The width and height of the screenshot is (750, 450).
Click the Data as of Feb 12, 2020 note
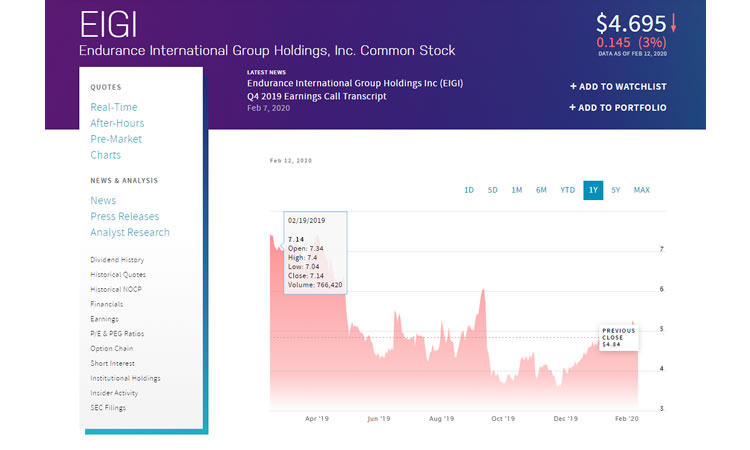click(x=632, y=54)
